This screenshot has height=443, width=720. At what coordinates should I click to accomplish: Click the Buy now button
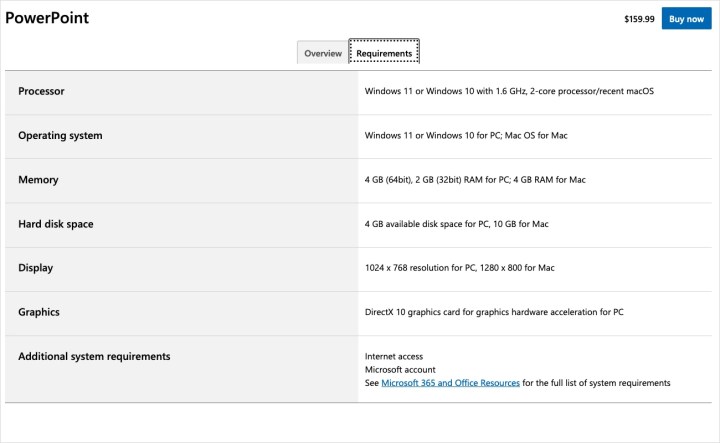[686, 18]
